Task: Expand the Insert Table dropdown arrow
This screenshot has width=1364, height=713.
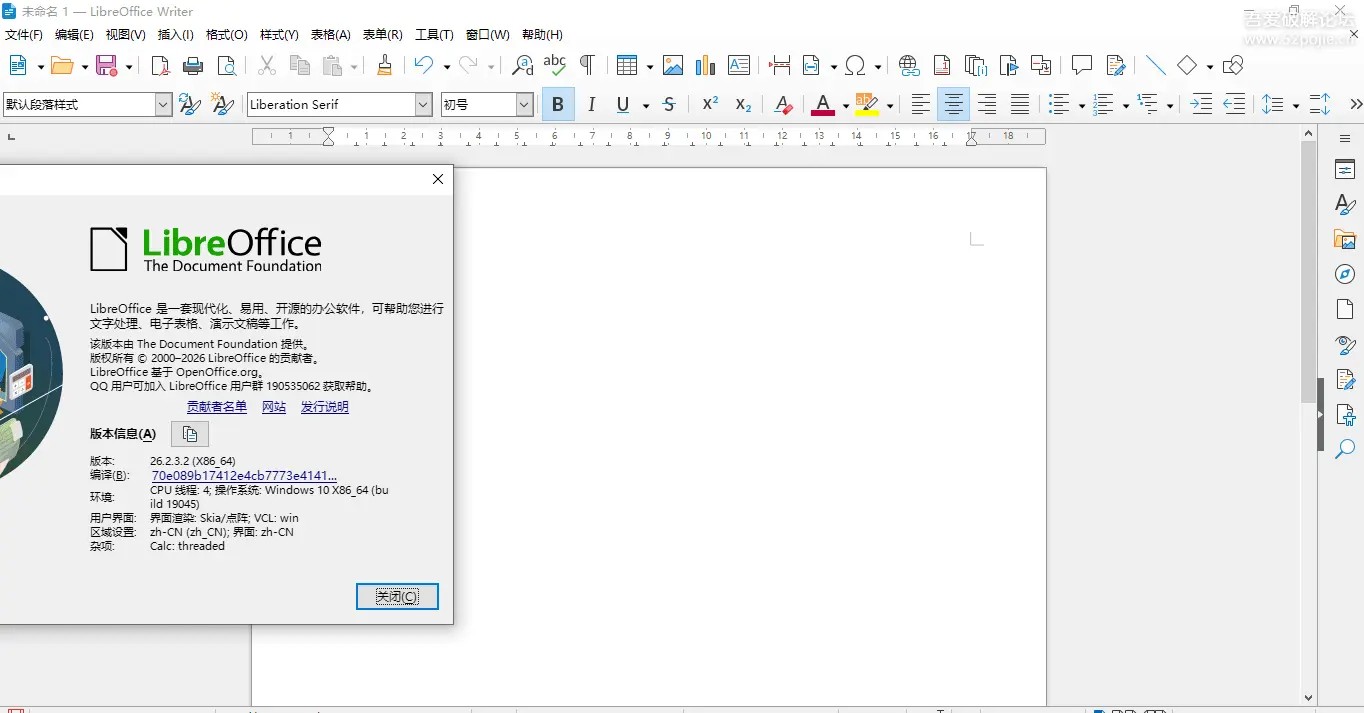Action: tap(649, 67)
